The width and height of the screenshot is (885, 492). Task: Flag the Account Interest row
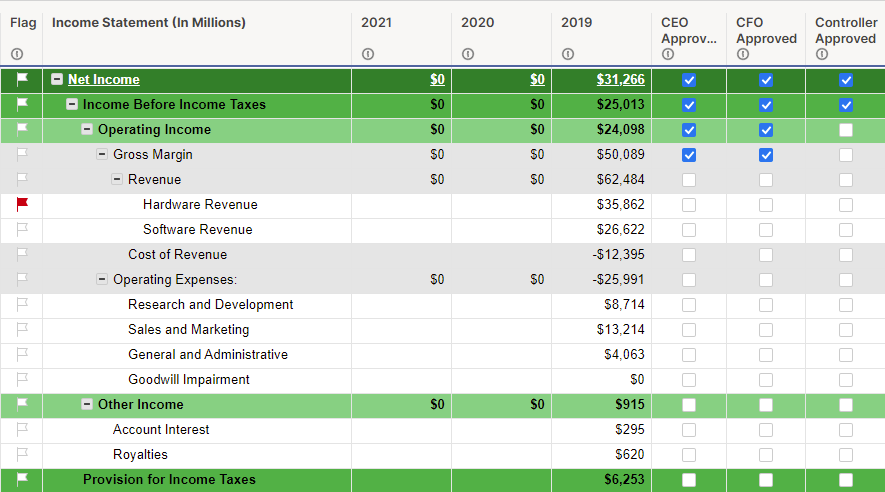[22, 429]
